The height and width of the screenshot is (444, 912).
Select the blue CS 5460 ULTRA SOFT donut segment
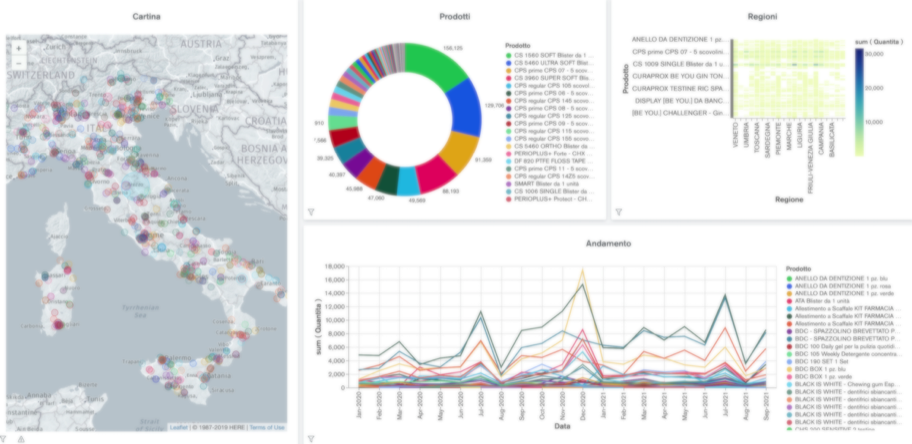[x=467, y=108]
